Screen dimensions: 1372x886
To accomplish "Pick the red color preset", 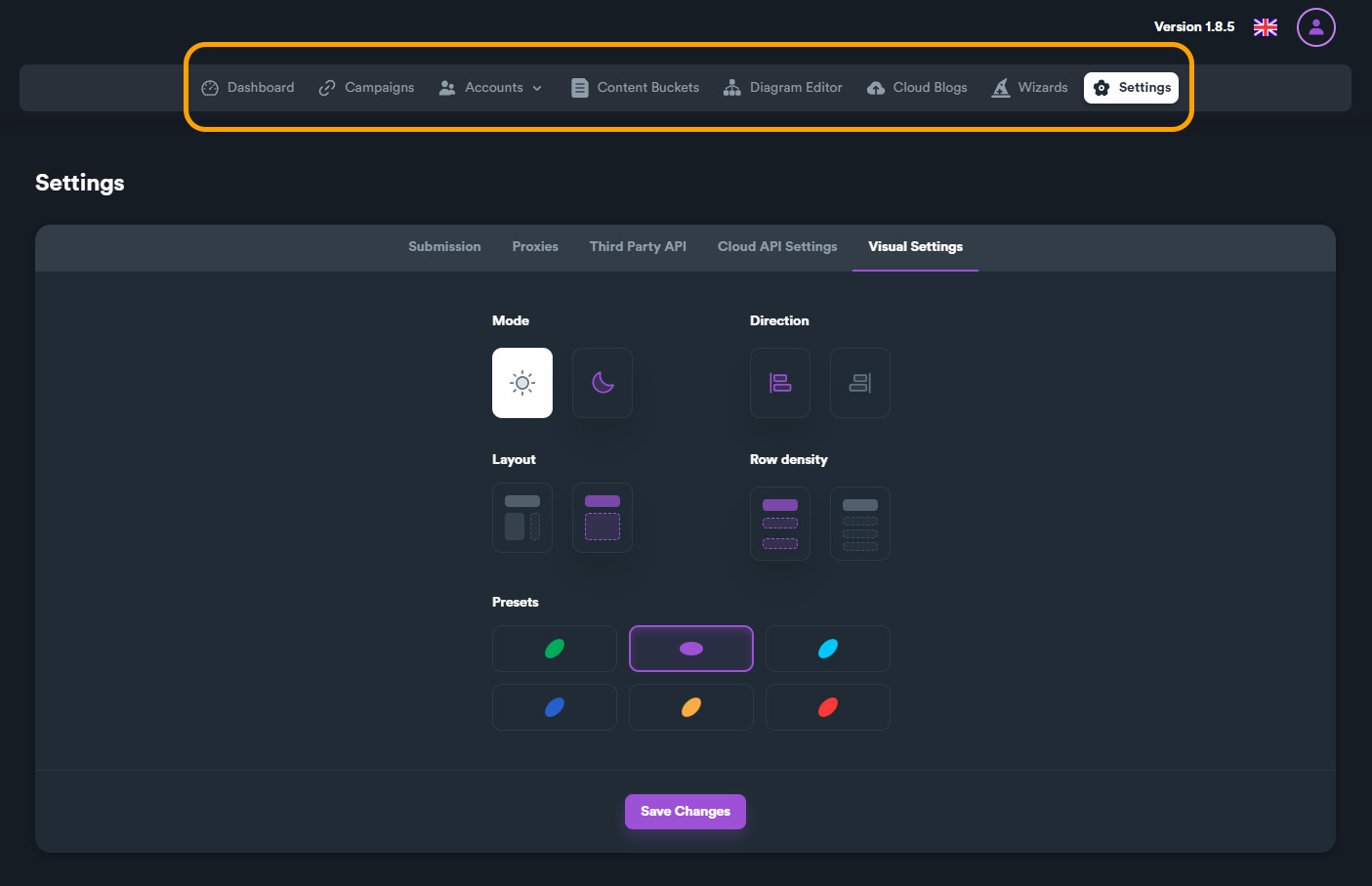I will point(828,707).
